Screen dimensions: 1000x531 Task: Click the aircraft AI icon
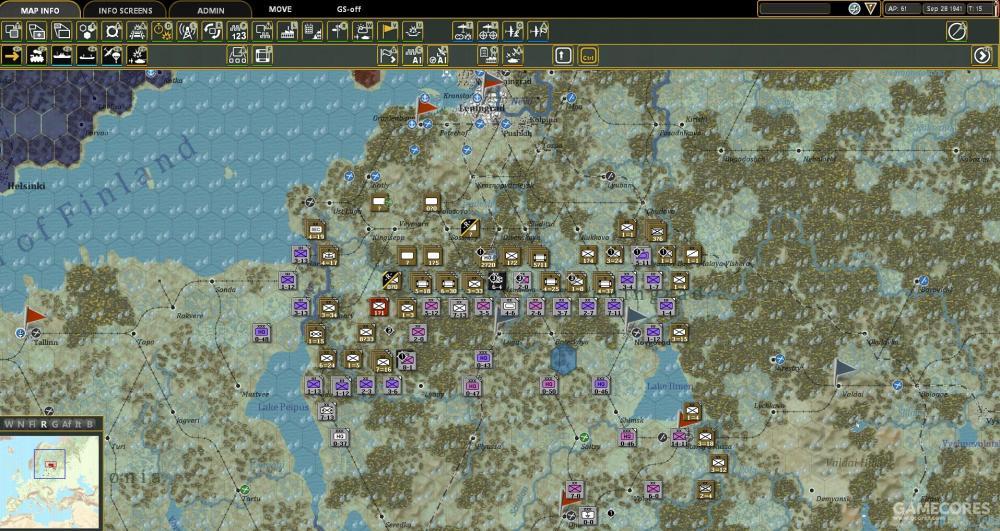pos(438,55)
